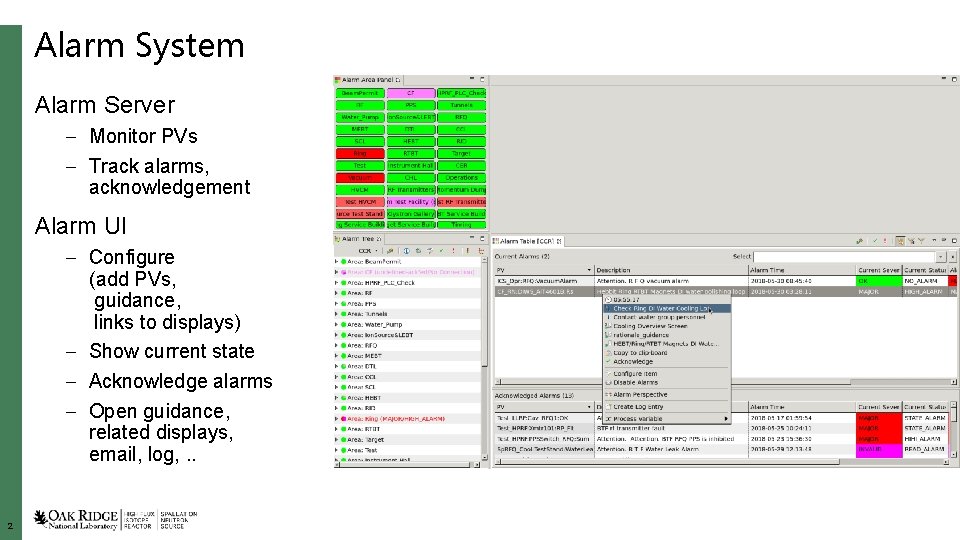The image size is (960, 540).
Task: Click un-acknowledge red icon in Alarm Tree toolbar
Action: (x=453, y=251)
